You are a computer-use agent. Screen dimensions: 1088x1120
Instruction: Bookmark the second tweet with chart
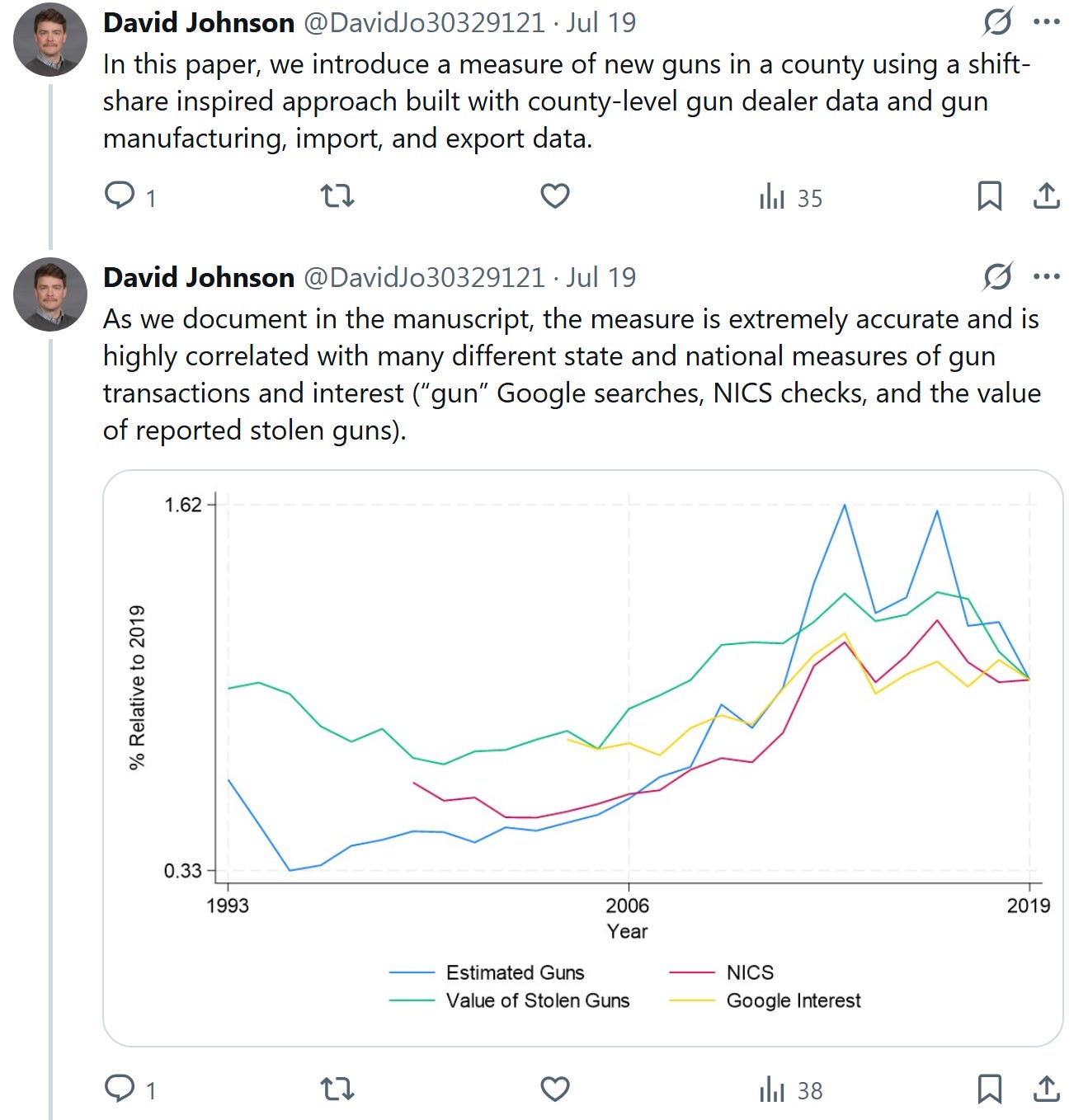coord(989,1089)
